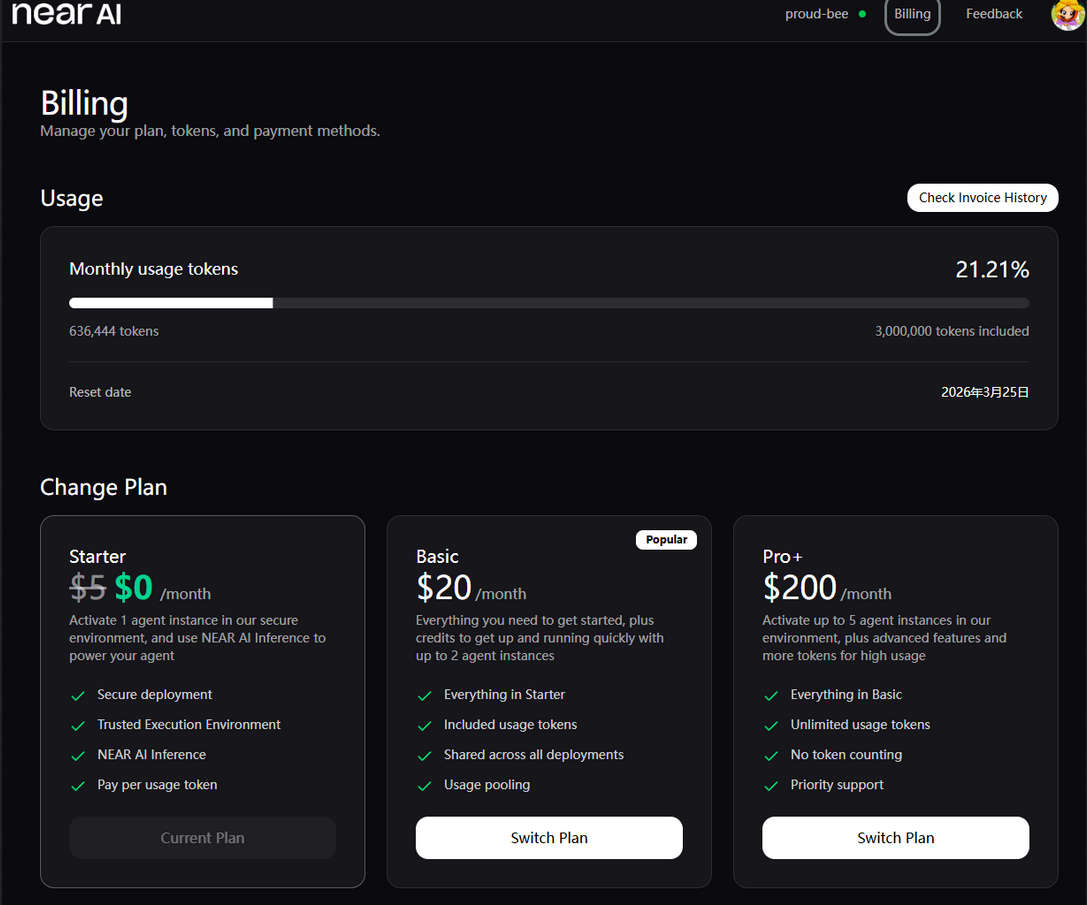Click the disabled Current Plan button

tap(202, 838)
